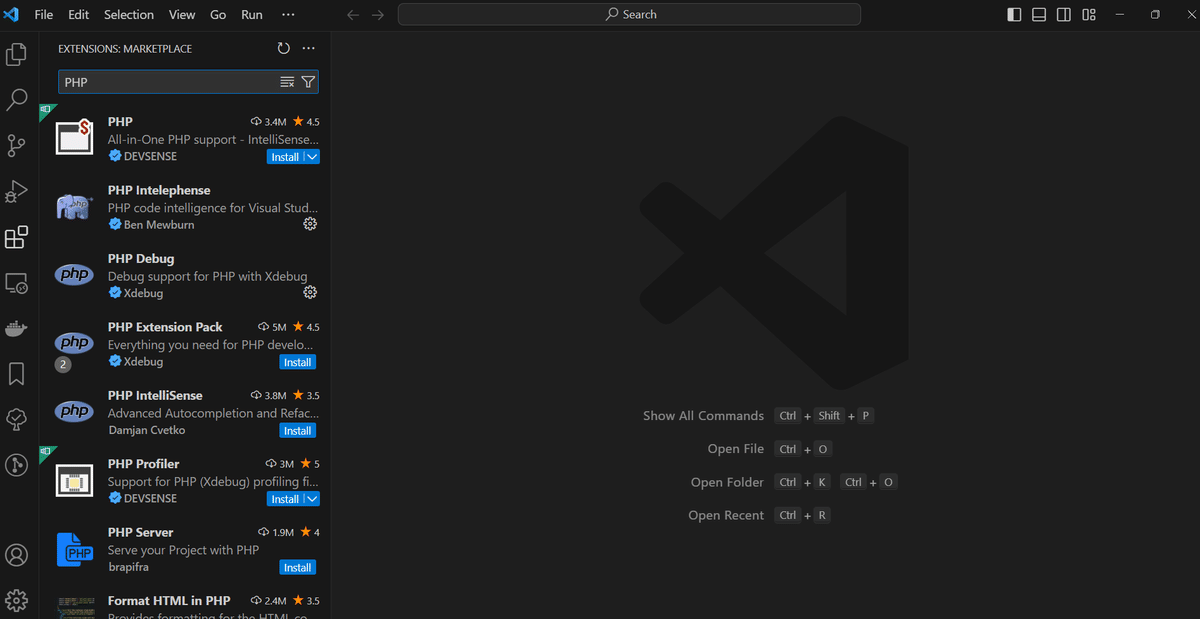This screenshot has width=1200, height=619.
Task: Toggle primary side bar visibility
Action: click(1014, 15)
